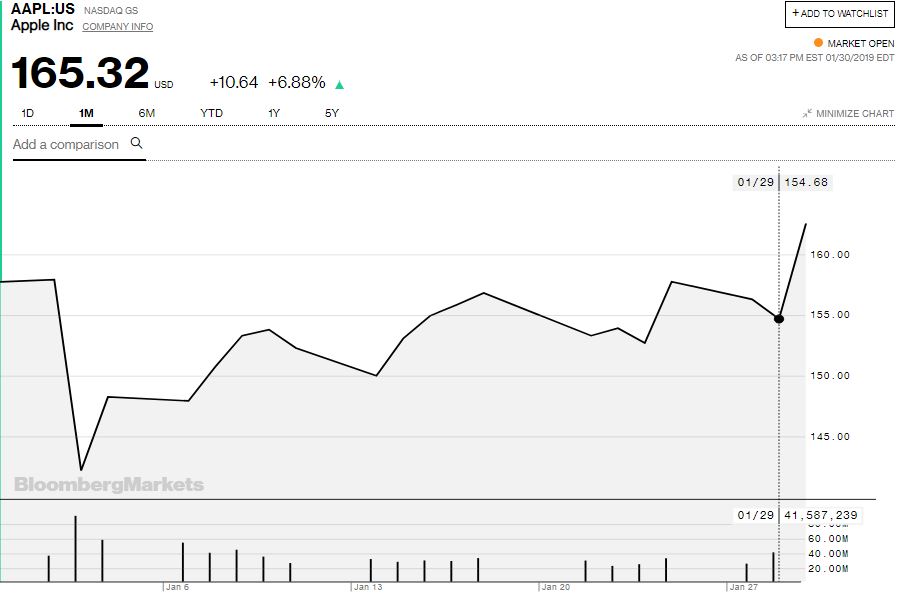This screenshot has width=898, height=596.
Task: Select the 1M chart range tab
Action: click(x=86, y=113)
